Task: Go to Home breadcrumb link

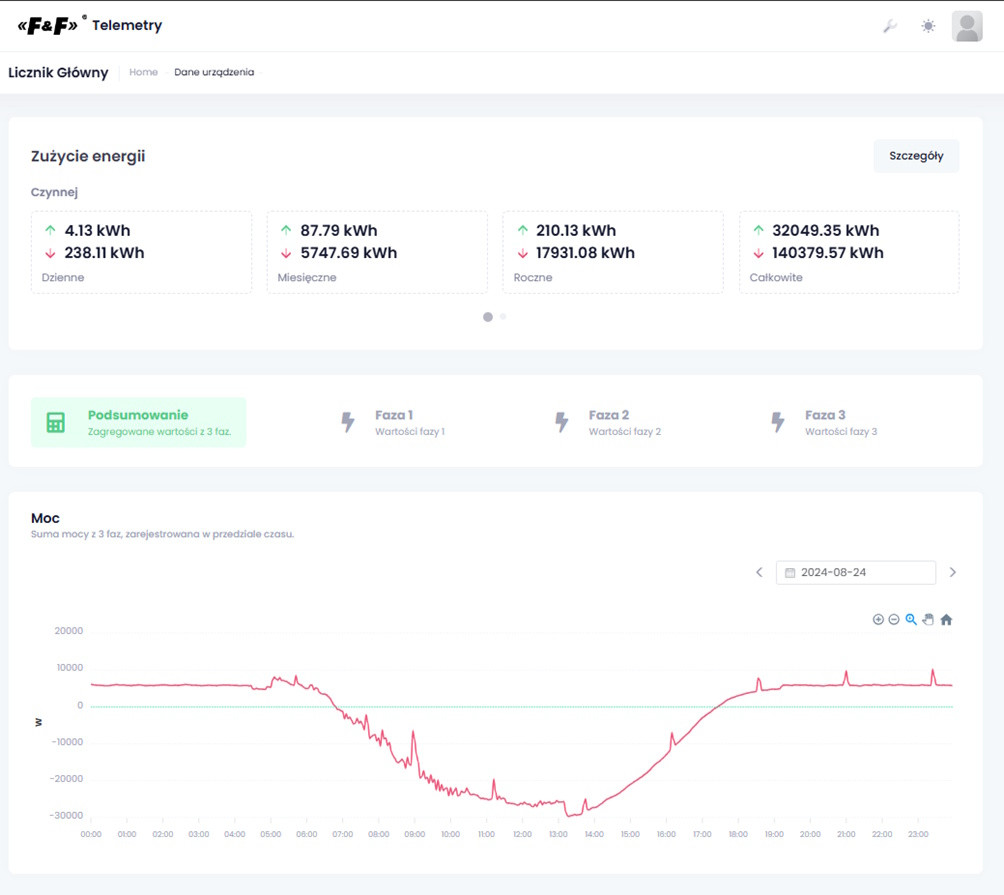Action: click(143, 73)
